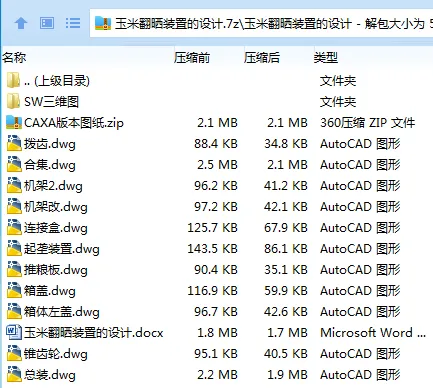
Task: Click the 起垄装置.dwg file icon
Action: pos(14,248)
